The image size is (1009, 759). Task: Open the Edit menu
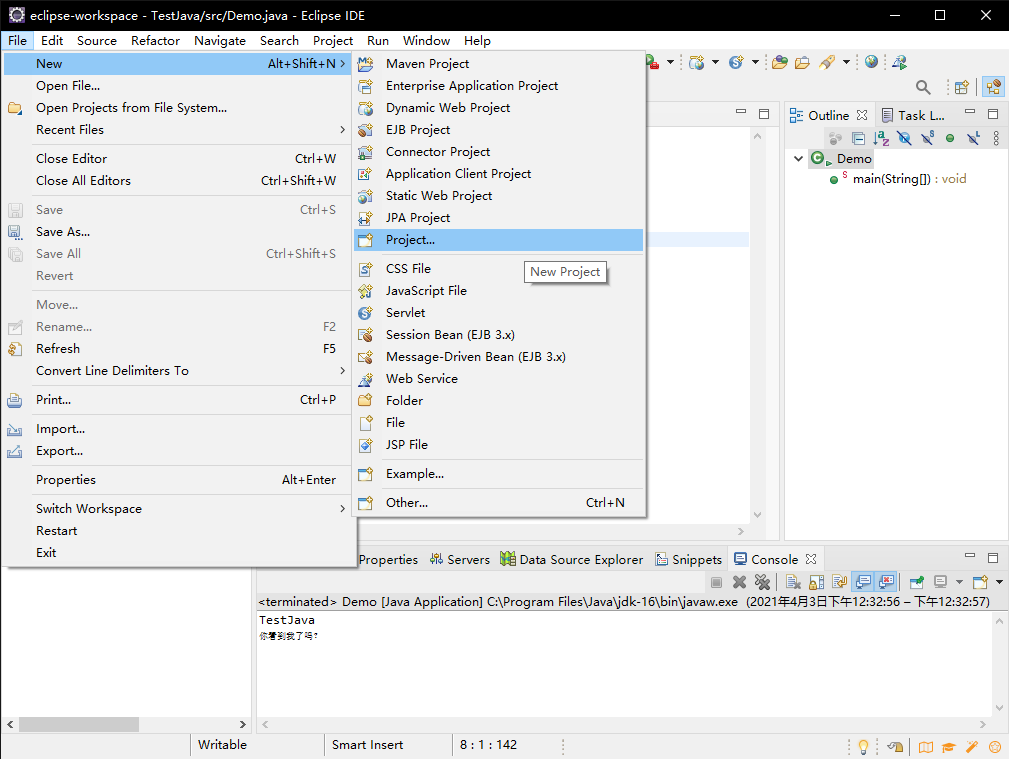point(52,41)
